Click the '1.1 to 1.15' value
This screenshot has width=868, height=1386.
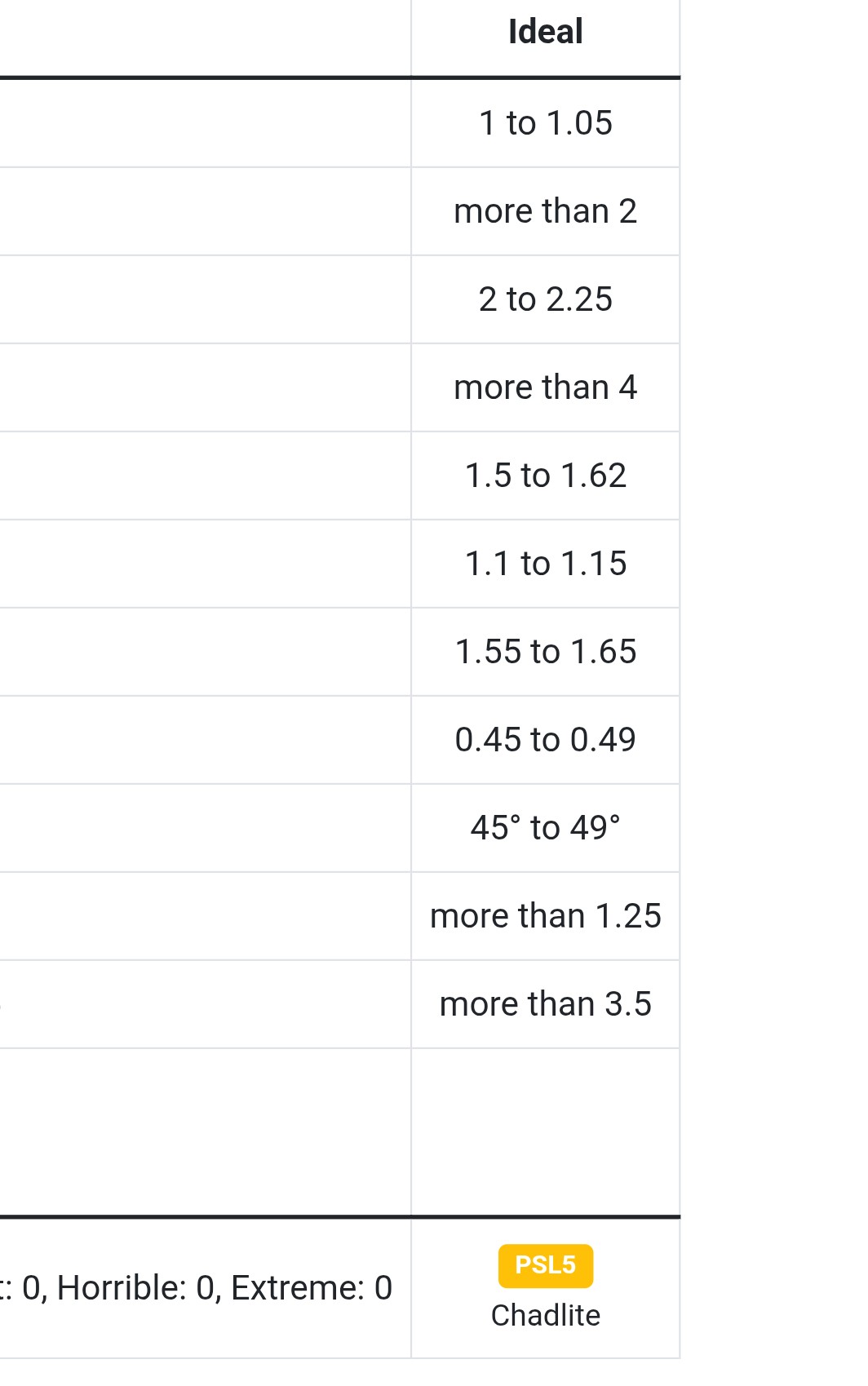(x=545, y=564)
